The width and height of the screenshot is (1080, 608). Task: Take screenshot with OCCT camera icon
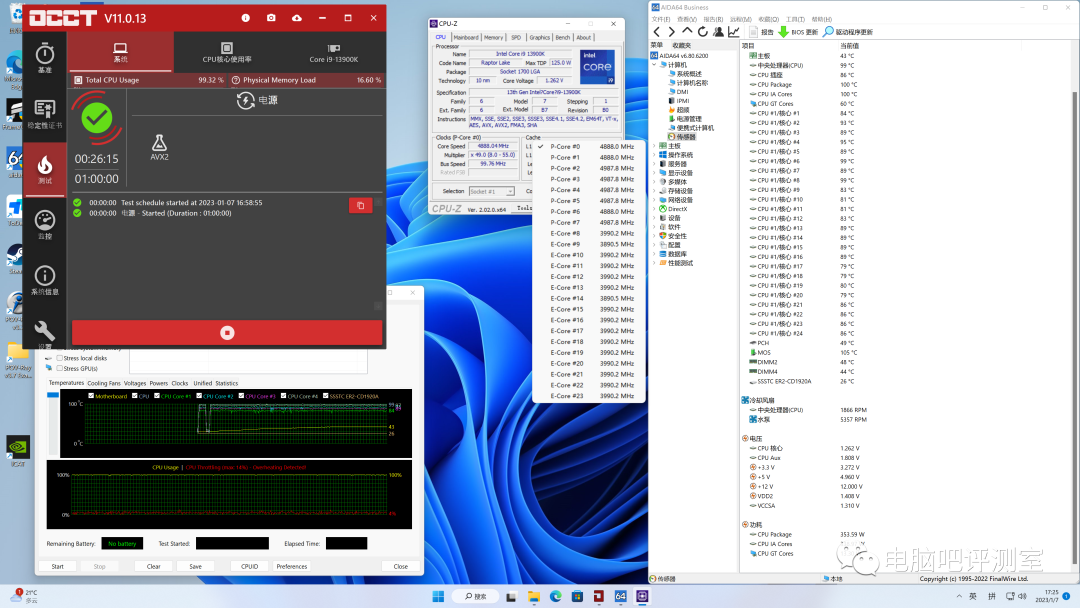(x=271, y=18)
